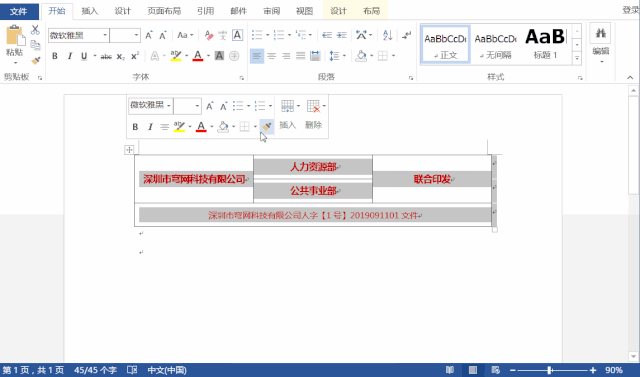
Task: Click the 登录 sign-in link
Action: 631,10
